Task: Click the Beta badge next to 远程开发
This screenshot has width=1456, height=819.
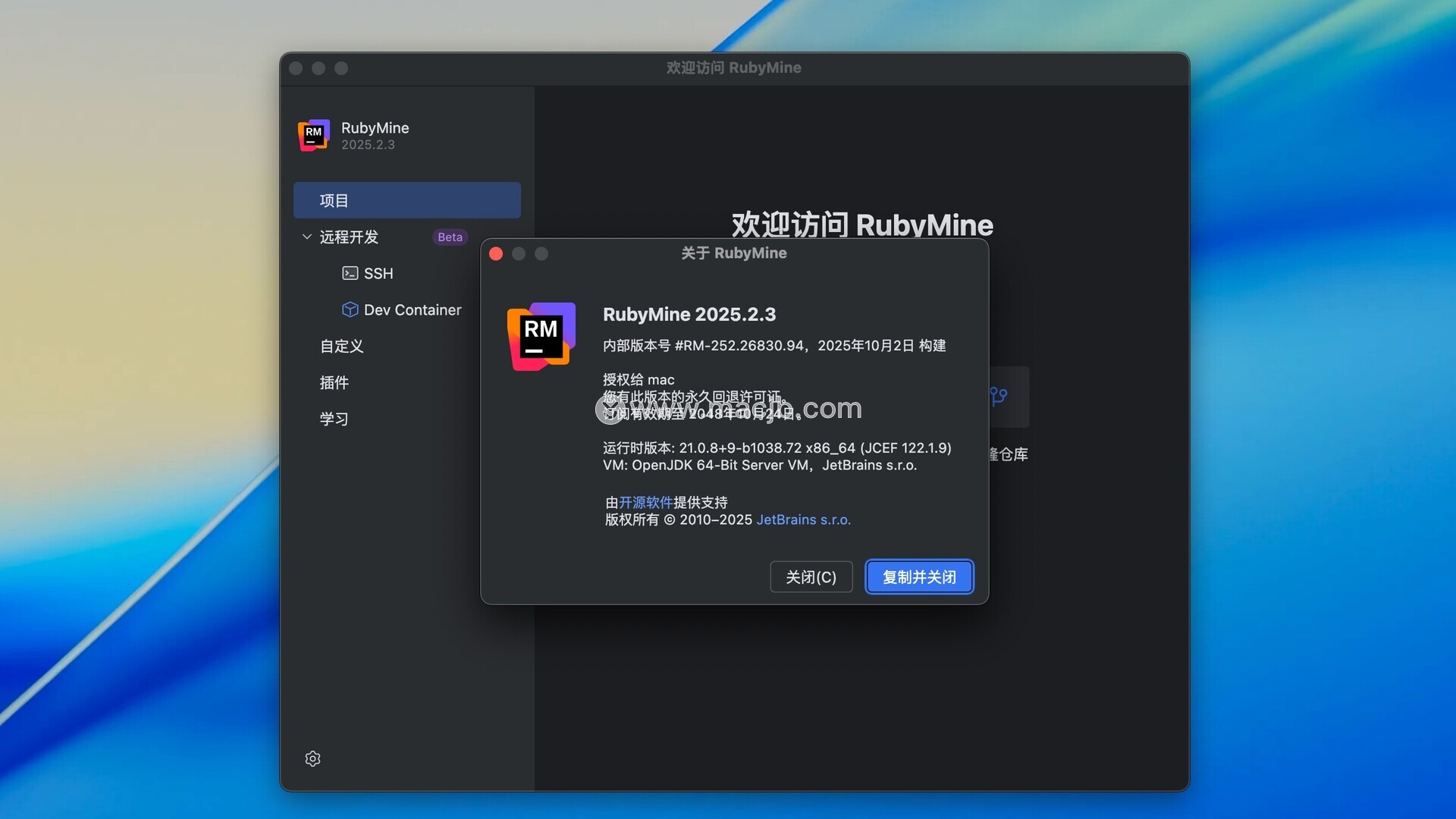Action: 450,237
